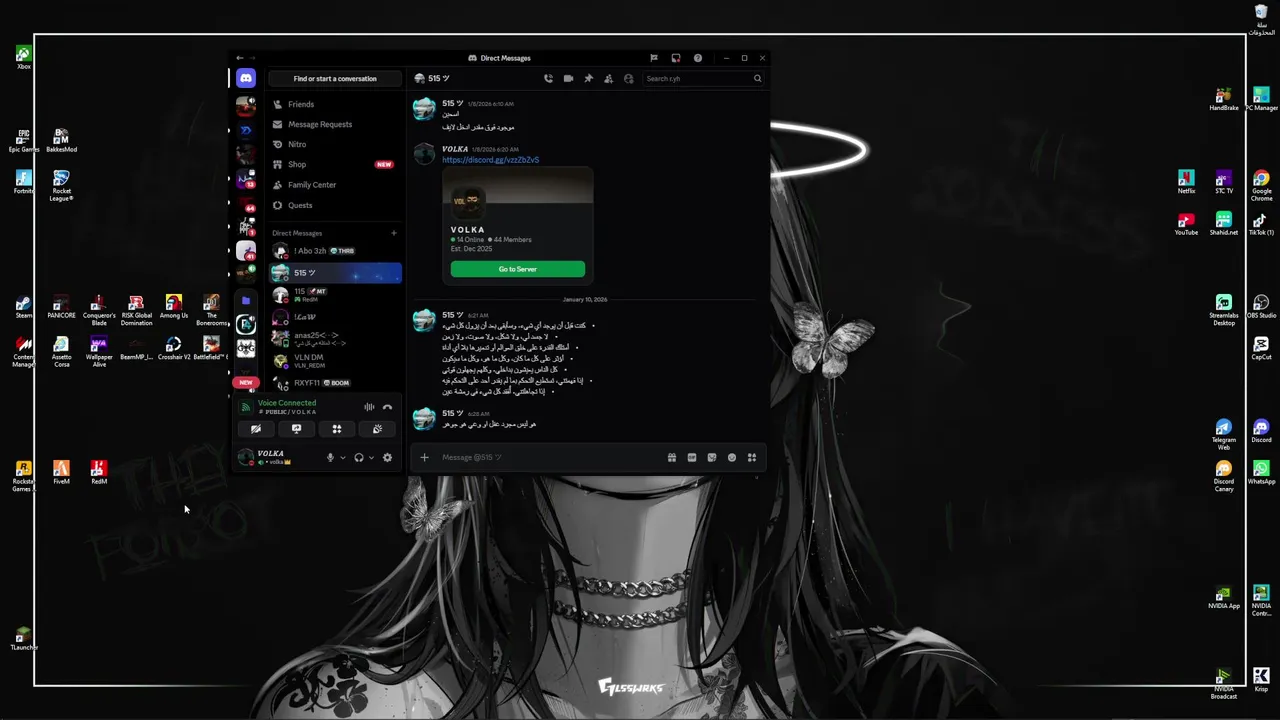Open emoji picker in message bar

(732, 457)
